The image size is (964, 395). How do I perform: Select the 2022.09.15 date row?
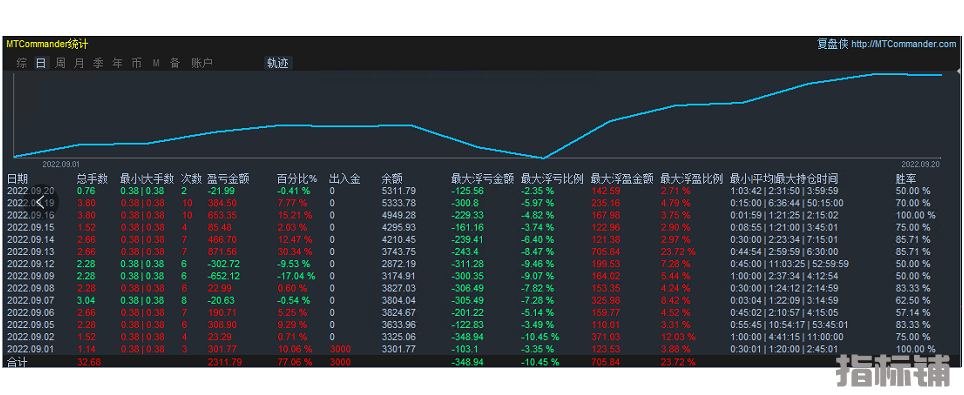31,227
